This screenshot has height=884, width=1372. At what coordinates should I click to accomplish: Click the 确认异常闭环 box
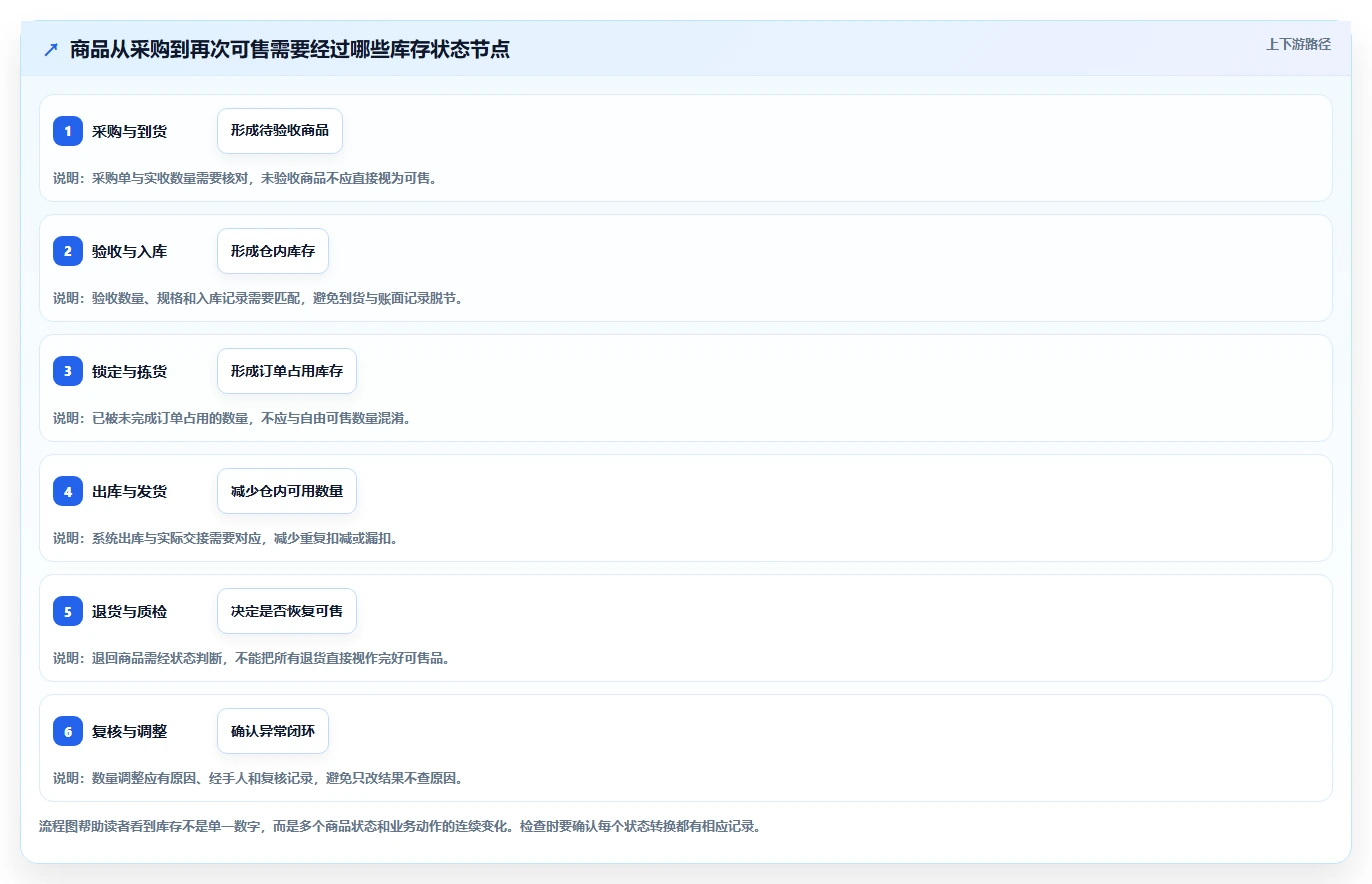pyautogui.click(x=273, y=731)
